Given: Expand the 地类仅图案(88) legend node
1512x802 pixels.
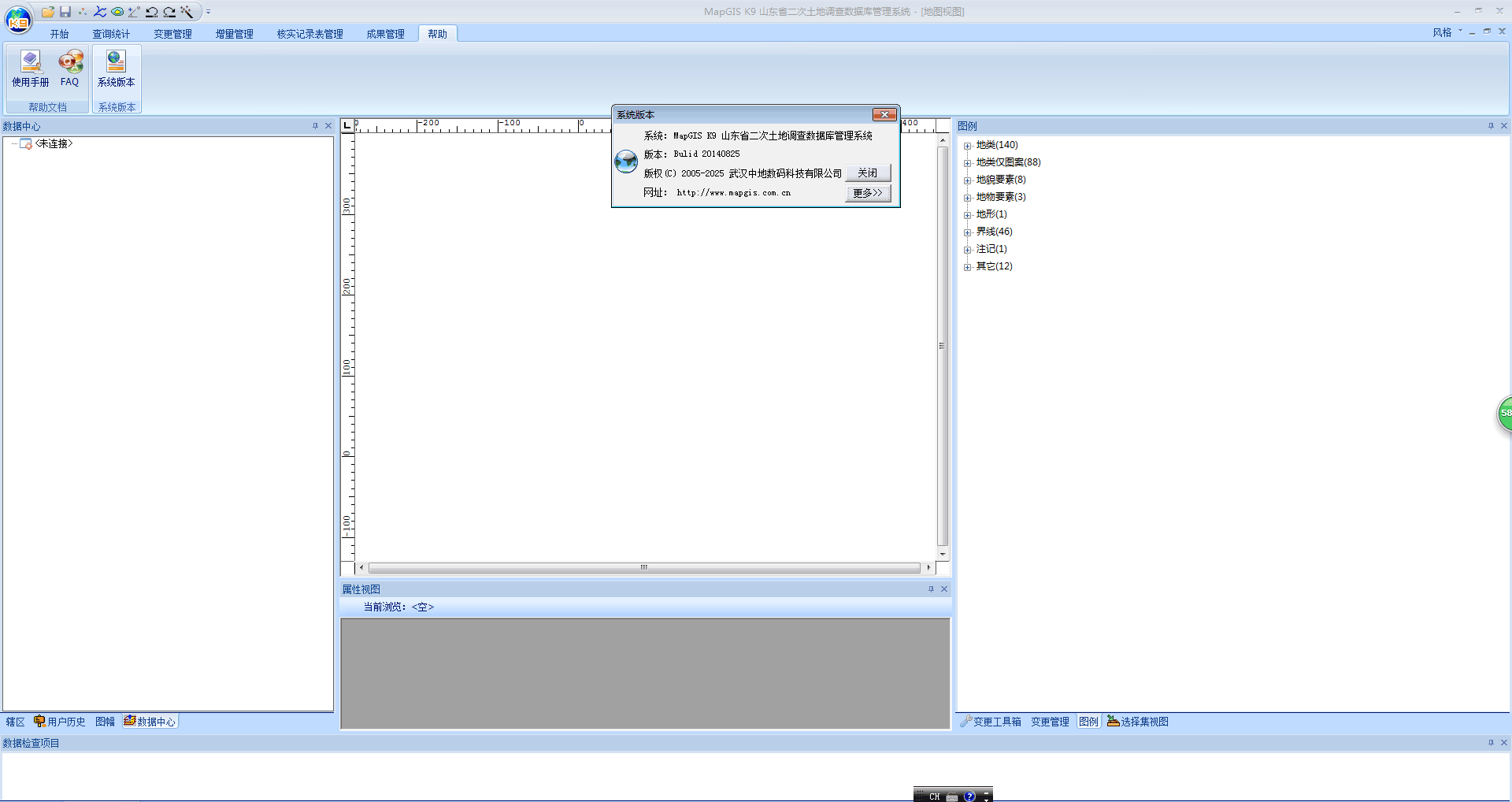Looking at the screenshot, I should pos(967,163).
